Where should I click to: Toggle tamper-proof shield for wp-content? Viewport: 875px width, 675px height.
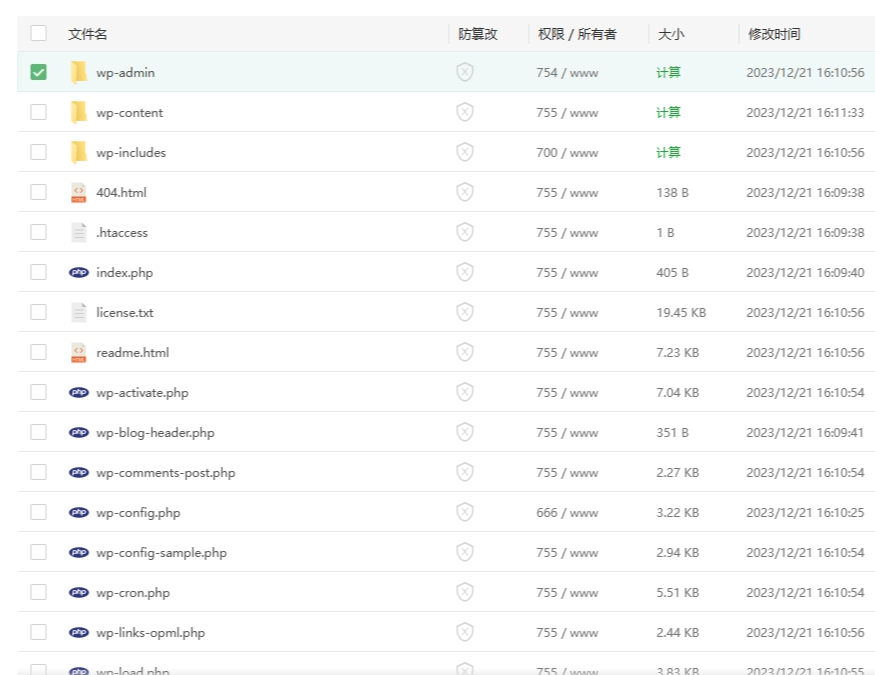465,112
